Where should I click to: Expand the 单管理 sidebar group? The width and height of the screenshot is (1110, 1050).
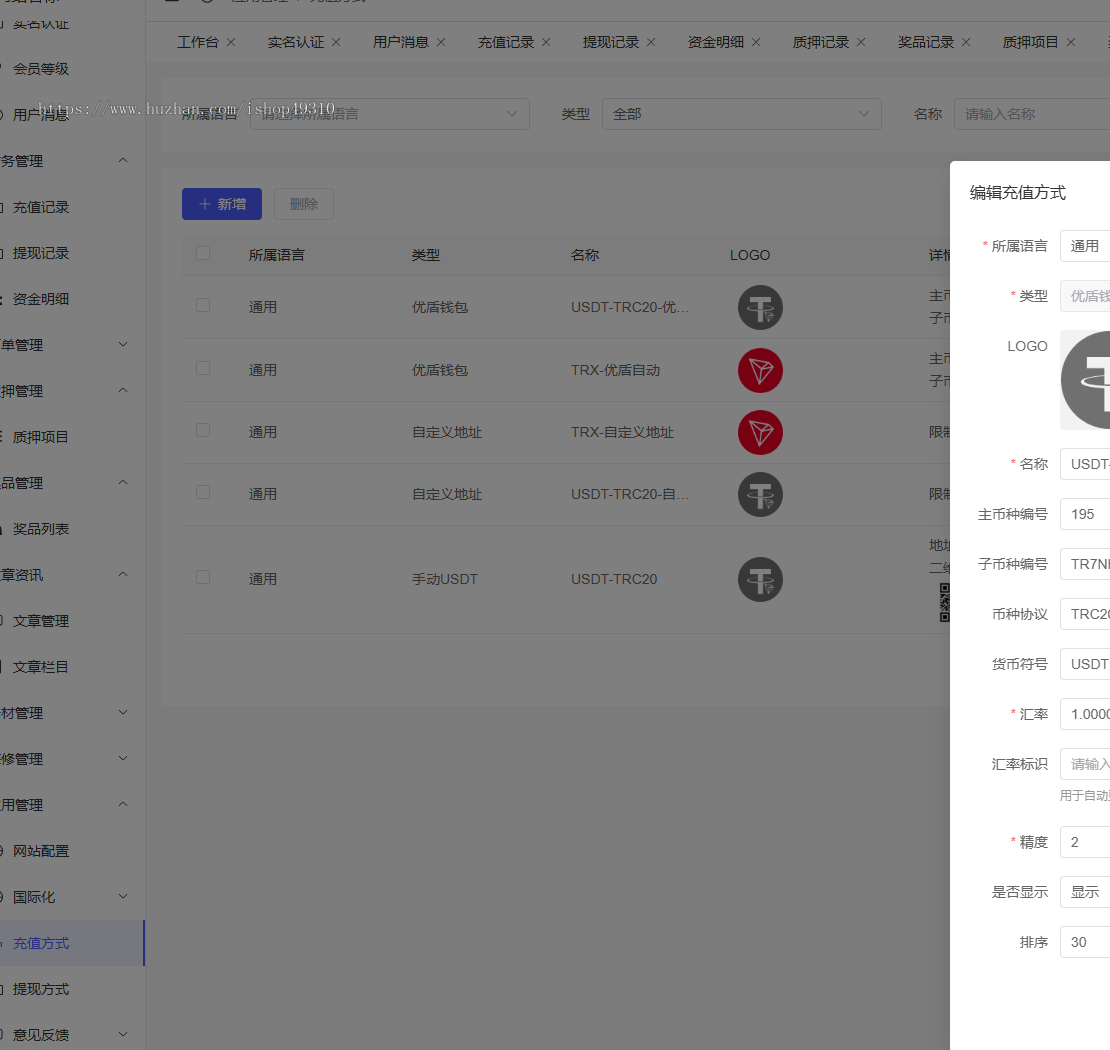coord(123,345)
